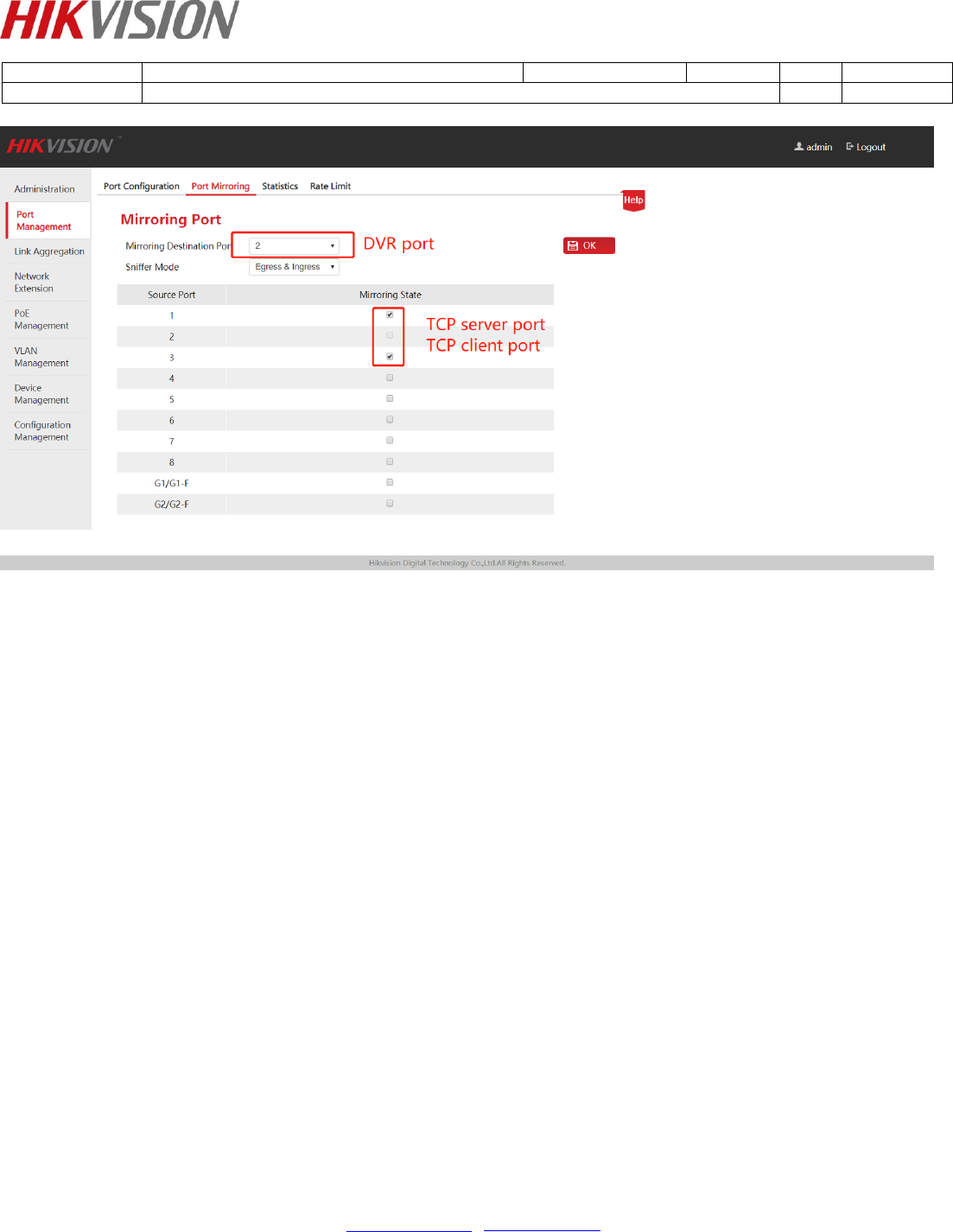953x1232 pixels.
Task: Enable mirroring on source port 6
Action: point(390,420)
